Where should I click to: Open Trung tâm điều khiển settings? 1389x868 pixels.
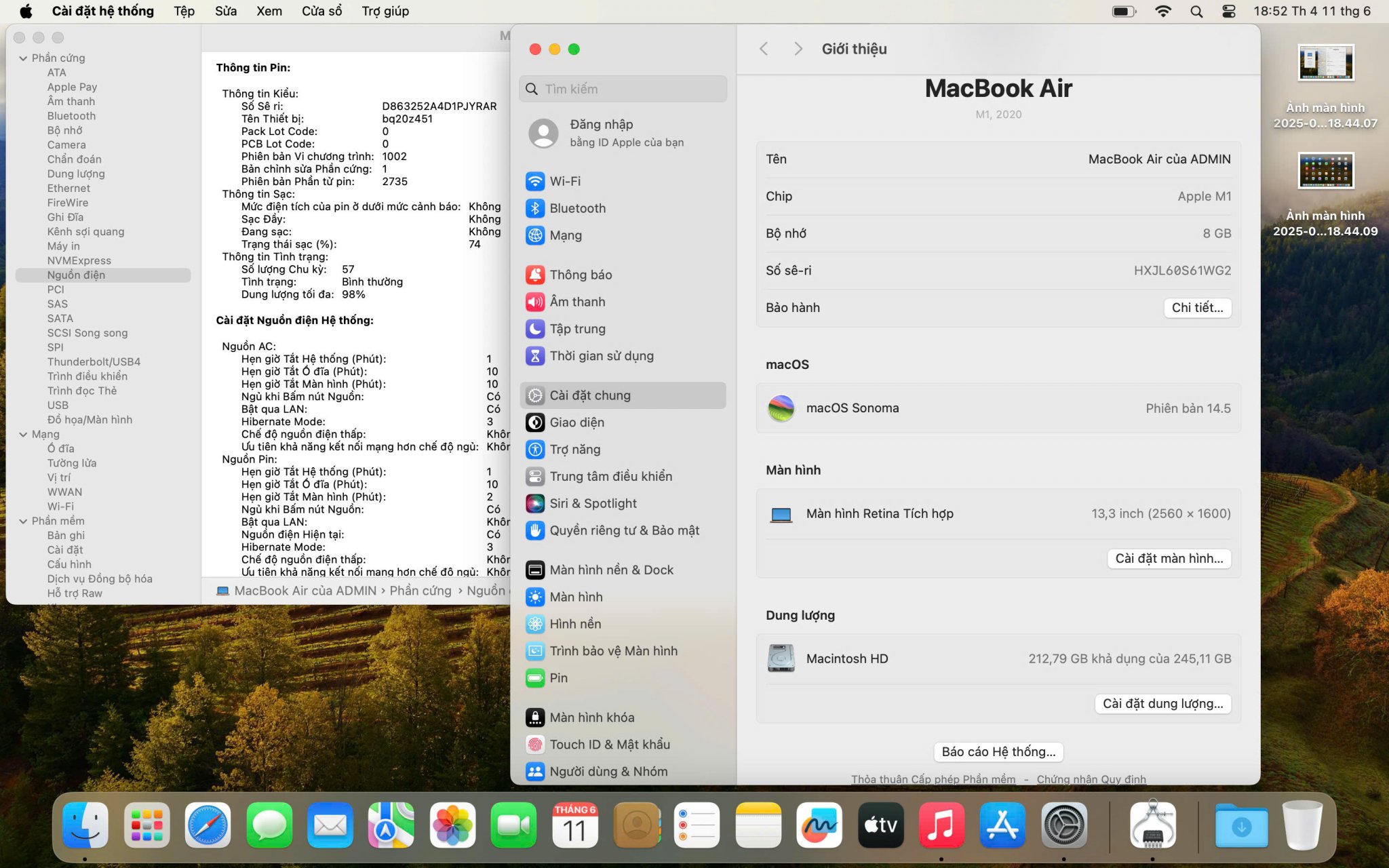(x=623, y=477)
